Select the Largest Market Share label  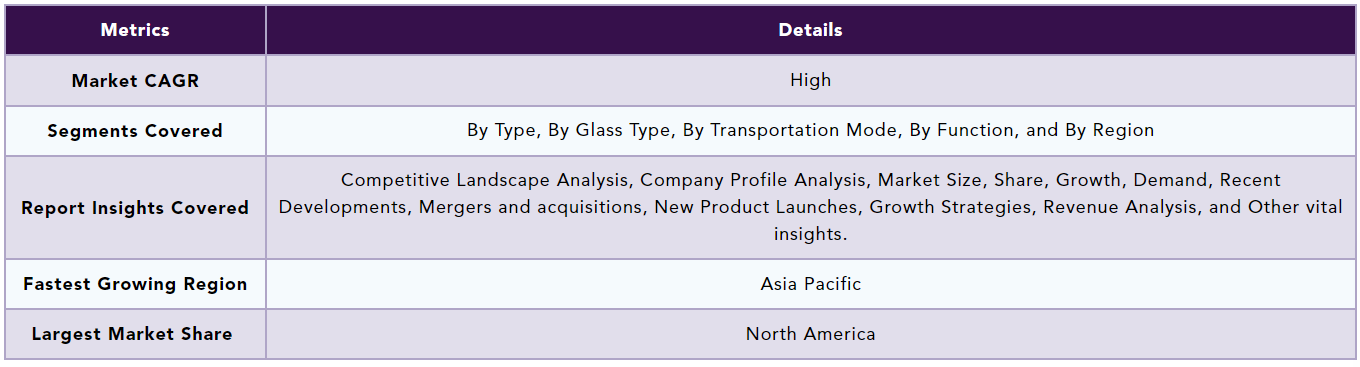[x=132, y=335]
